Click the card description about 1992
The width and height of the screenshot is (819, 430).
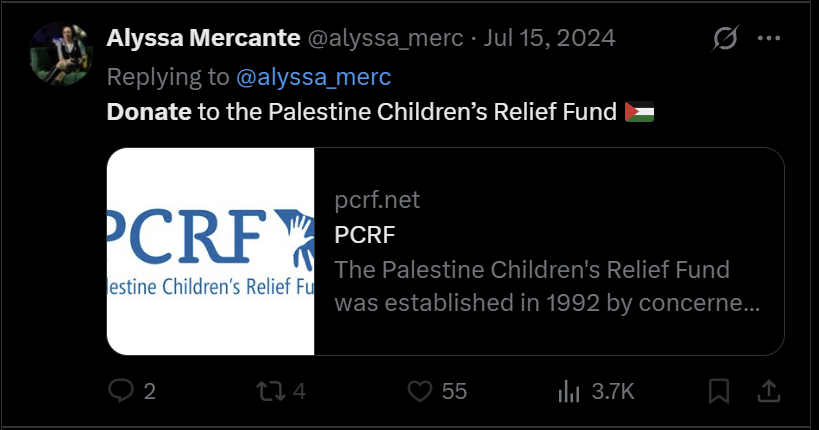(547, 286)
